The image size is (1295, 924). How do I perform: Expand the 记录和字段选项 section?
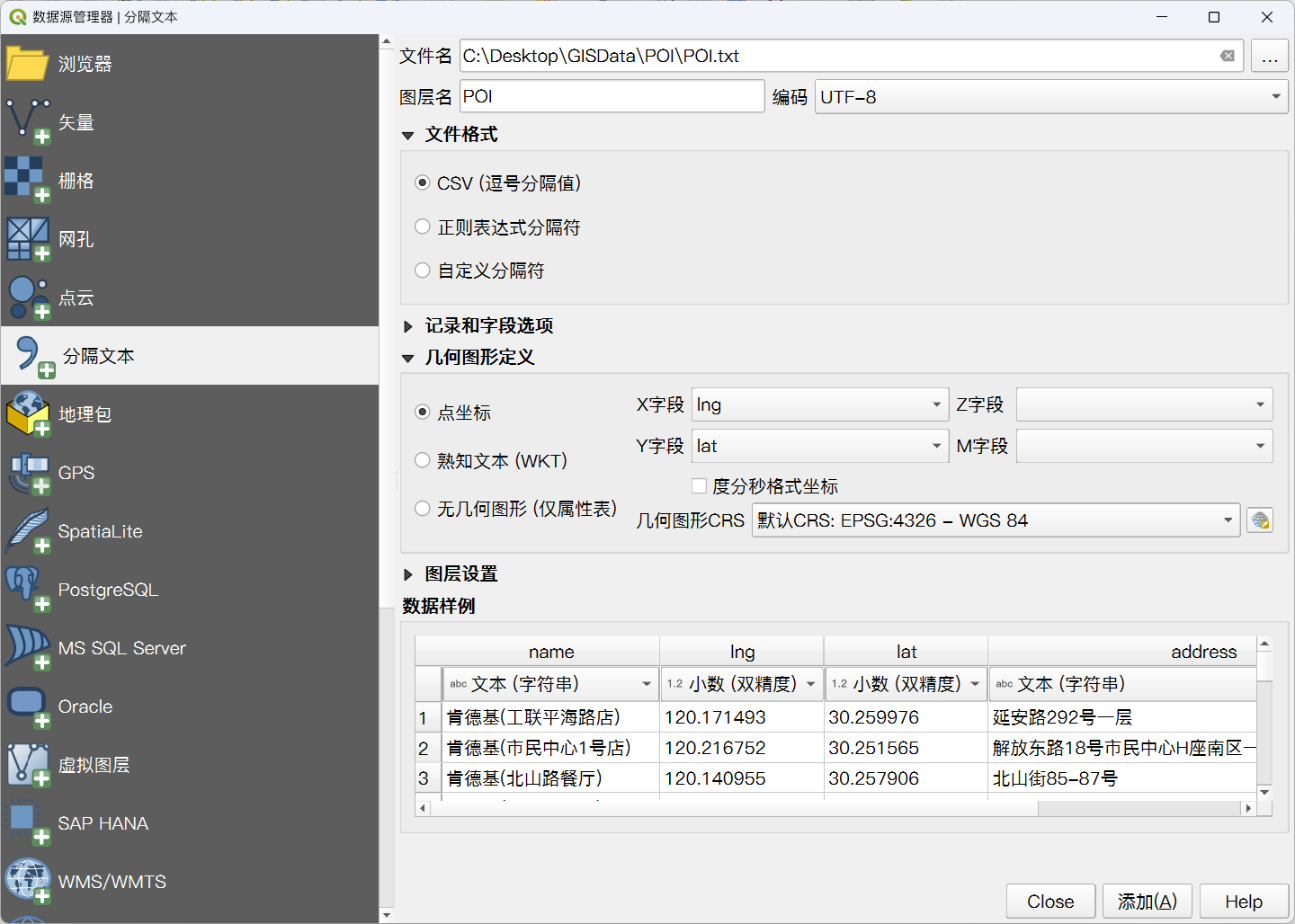408,326
